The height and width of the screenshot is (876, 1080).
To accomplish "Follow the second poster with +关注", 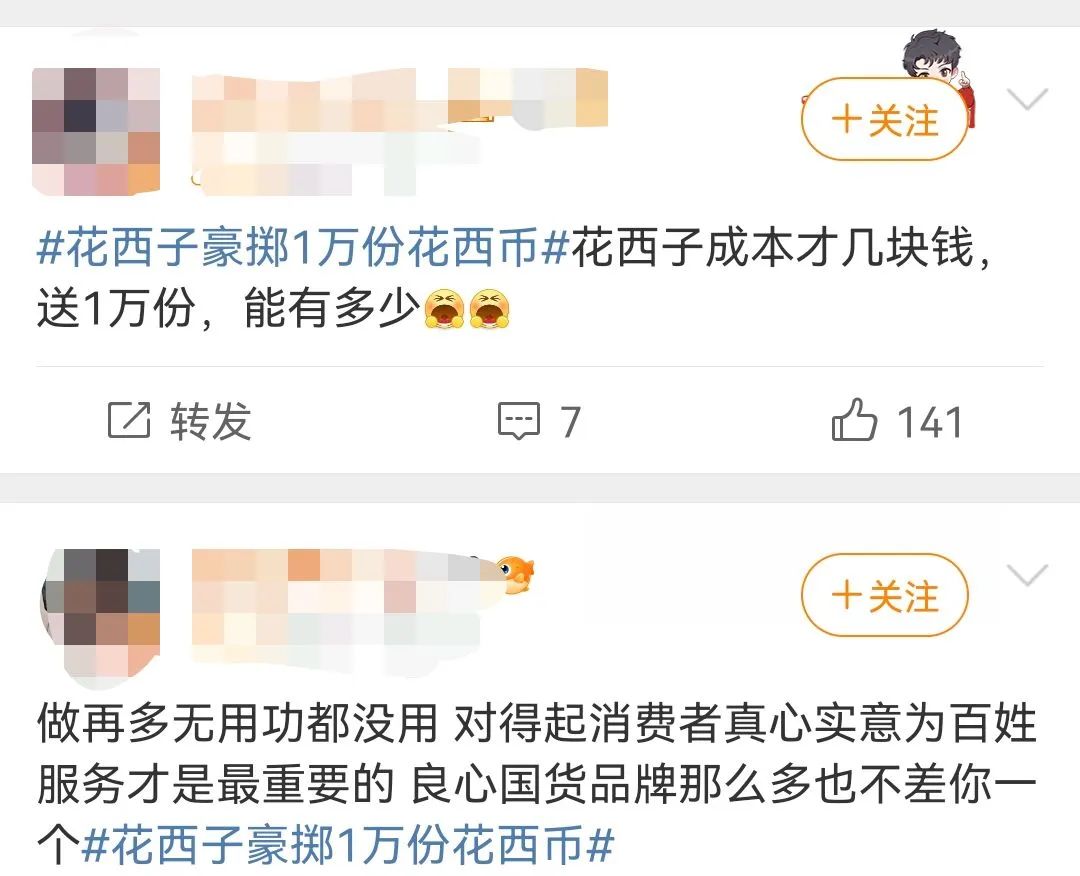I will point(884,595).
